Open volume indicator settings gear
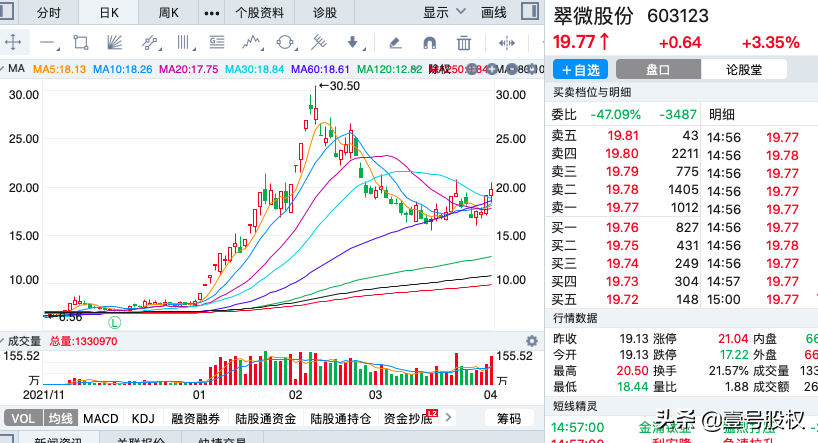 point(532,341)
